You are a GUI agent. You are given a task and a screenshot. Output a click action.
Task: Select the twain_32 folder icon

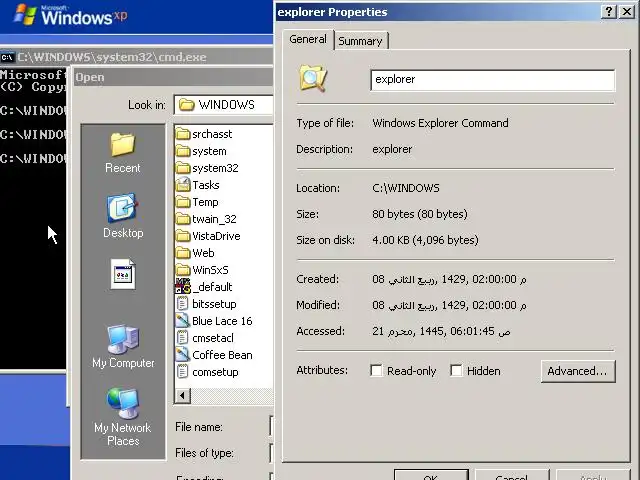[183, 219]
